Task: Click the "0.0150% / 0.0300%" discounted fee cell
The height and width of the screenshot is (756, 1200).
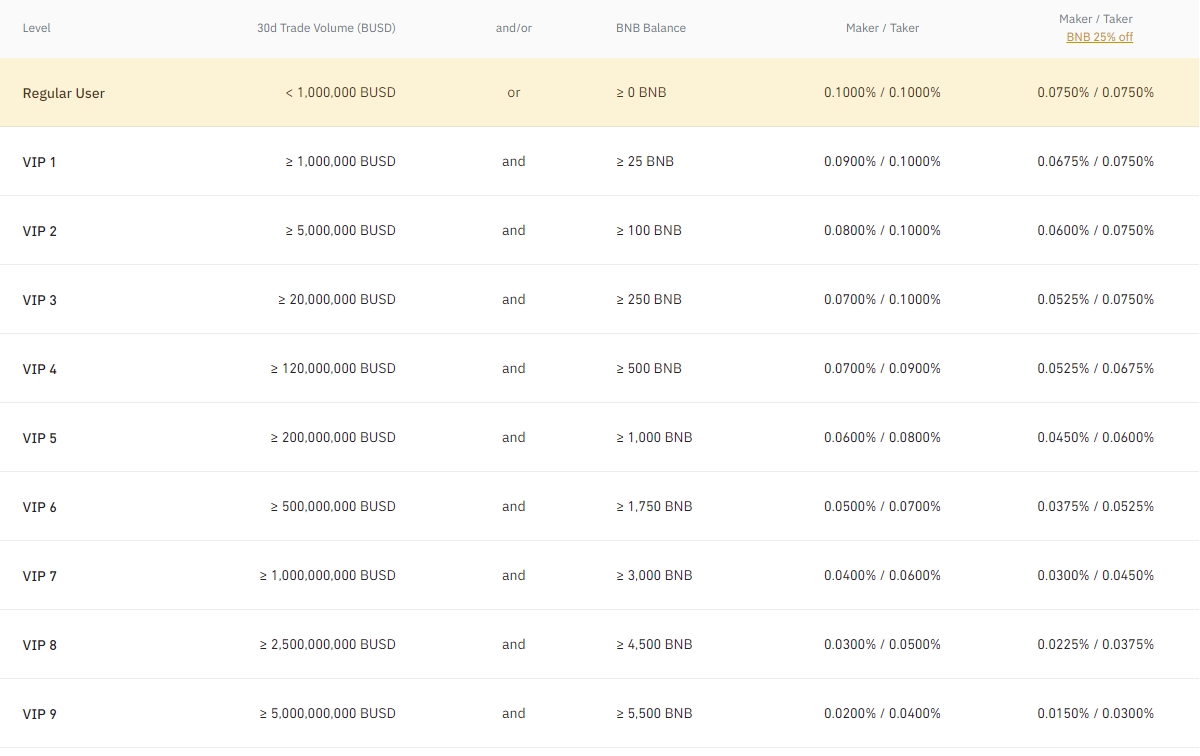Action: [x=1095, y=713]
